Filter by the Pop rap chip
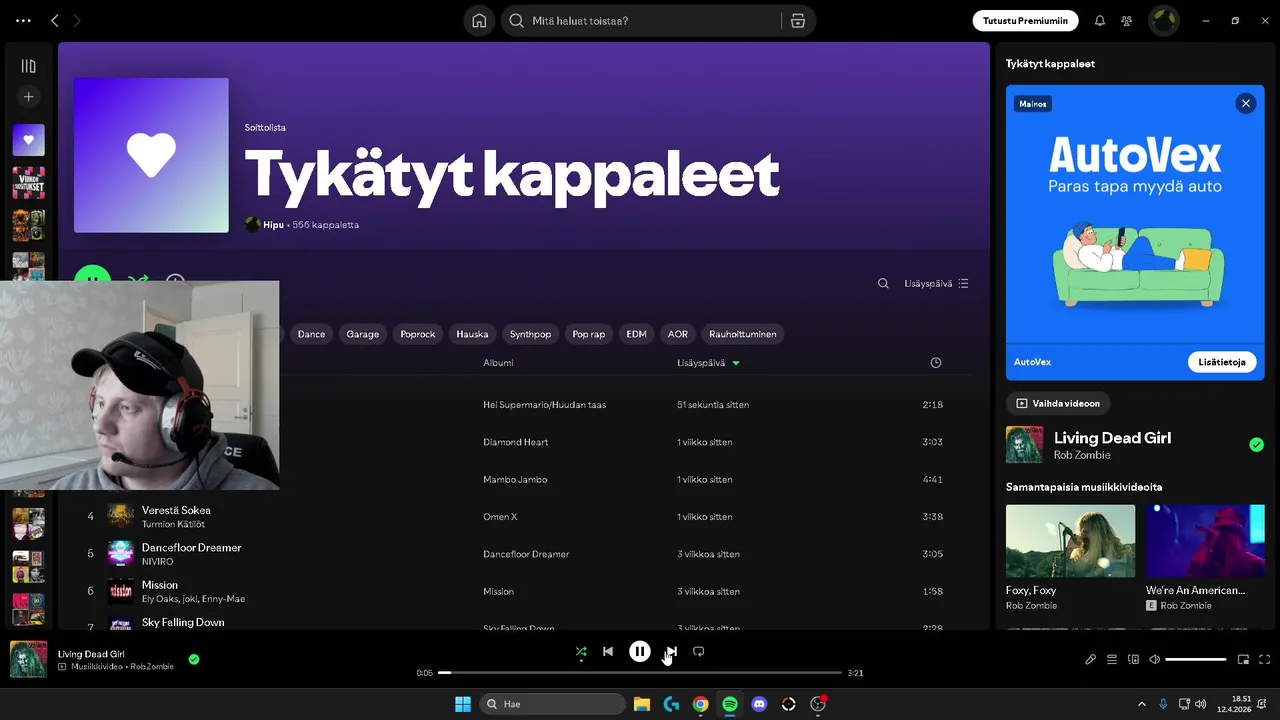Viewport: 1280px width, 720px height. pyautogui.click(x=589, y=334)
